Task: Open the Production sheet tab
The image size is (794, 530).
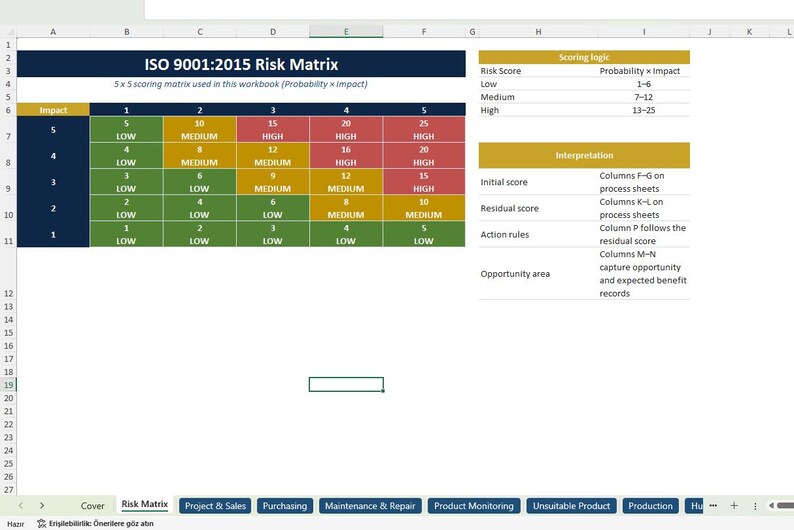Action: click(650, 506)
